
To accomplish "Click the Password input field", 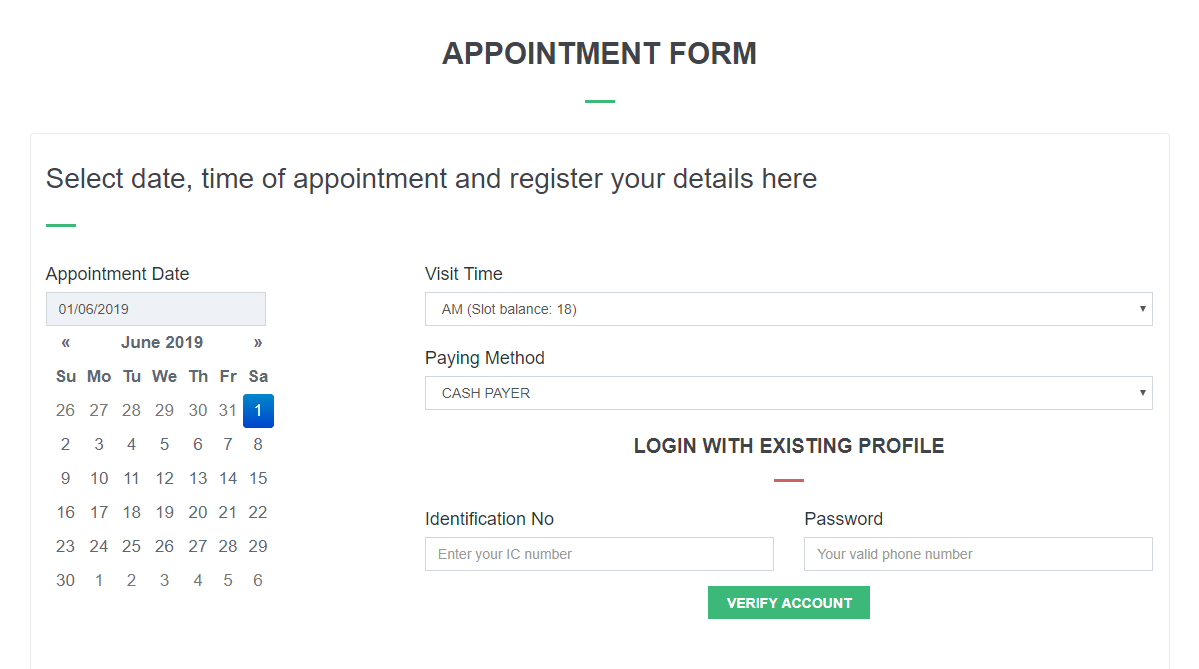I will 978,554.
